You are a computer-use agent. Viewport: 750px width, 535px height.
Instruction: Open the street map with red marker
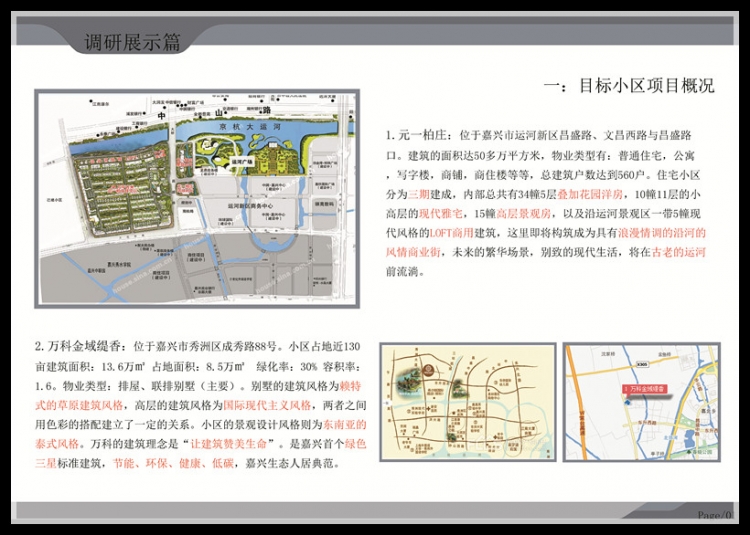point(641,402)
